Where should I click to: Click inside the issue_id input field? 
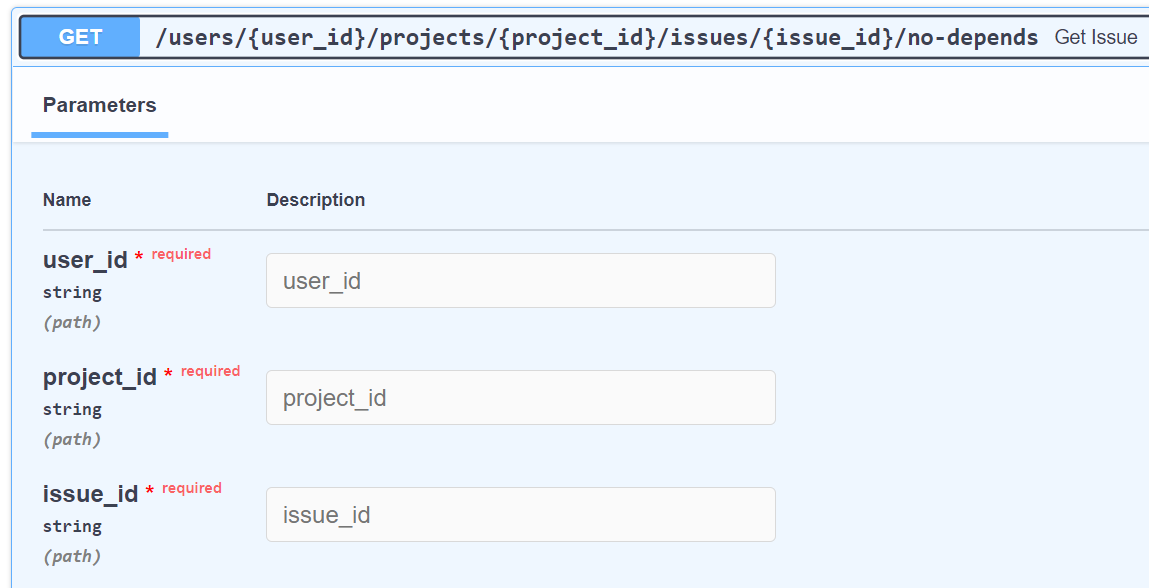point(519,514)
